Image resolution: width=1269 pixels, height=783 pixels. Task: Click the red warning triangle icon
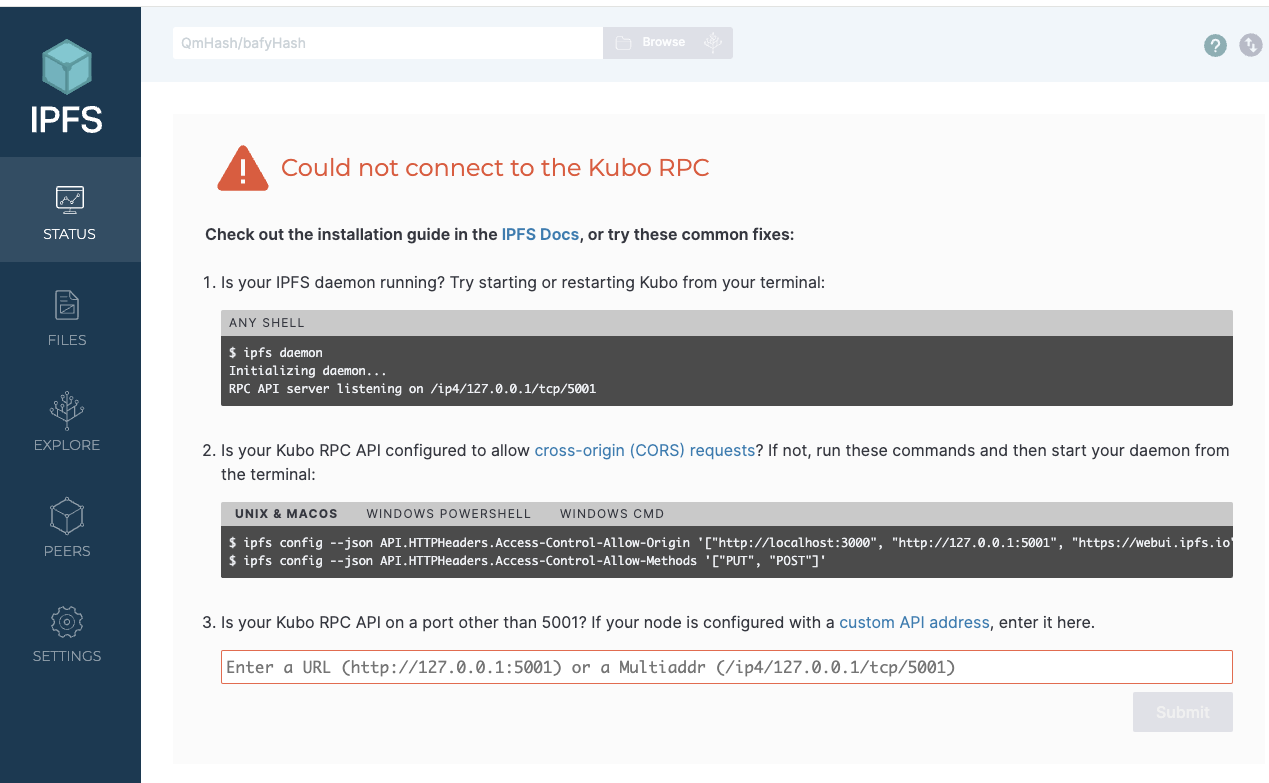tap(242, 168)
